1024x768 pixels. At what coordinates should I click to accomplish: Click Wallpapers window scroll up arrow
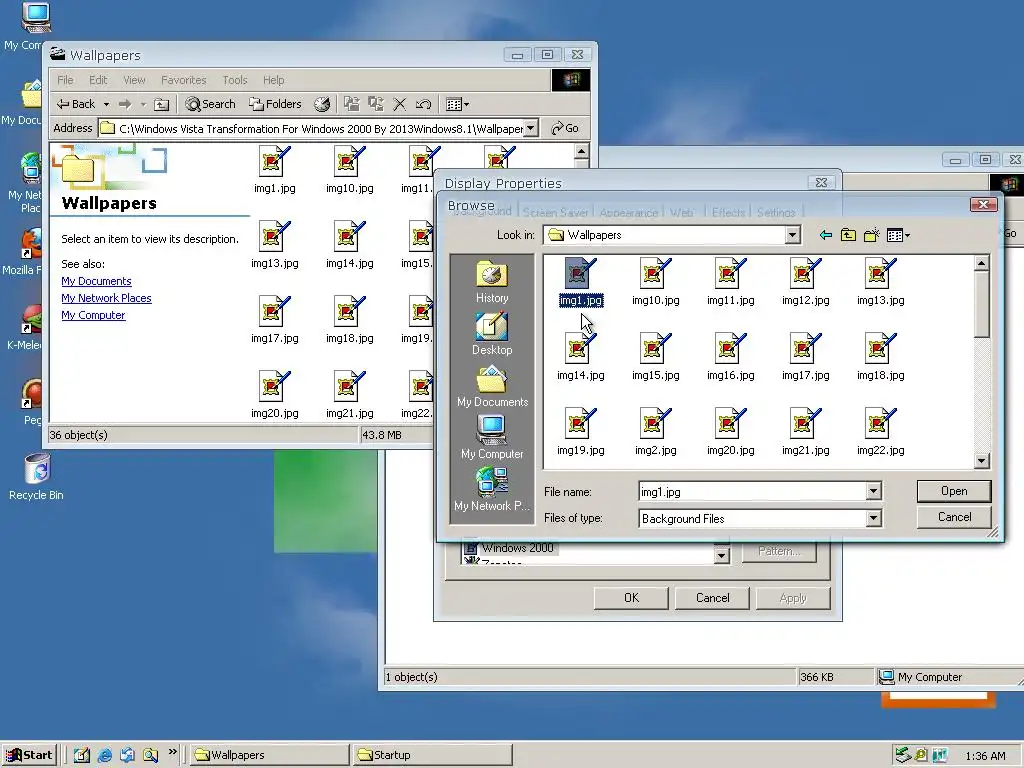581,151
